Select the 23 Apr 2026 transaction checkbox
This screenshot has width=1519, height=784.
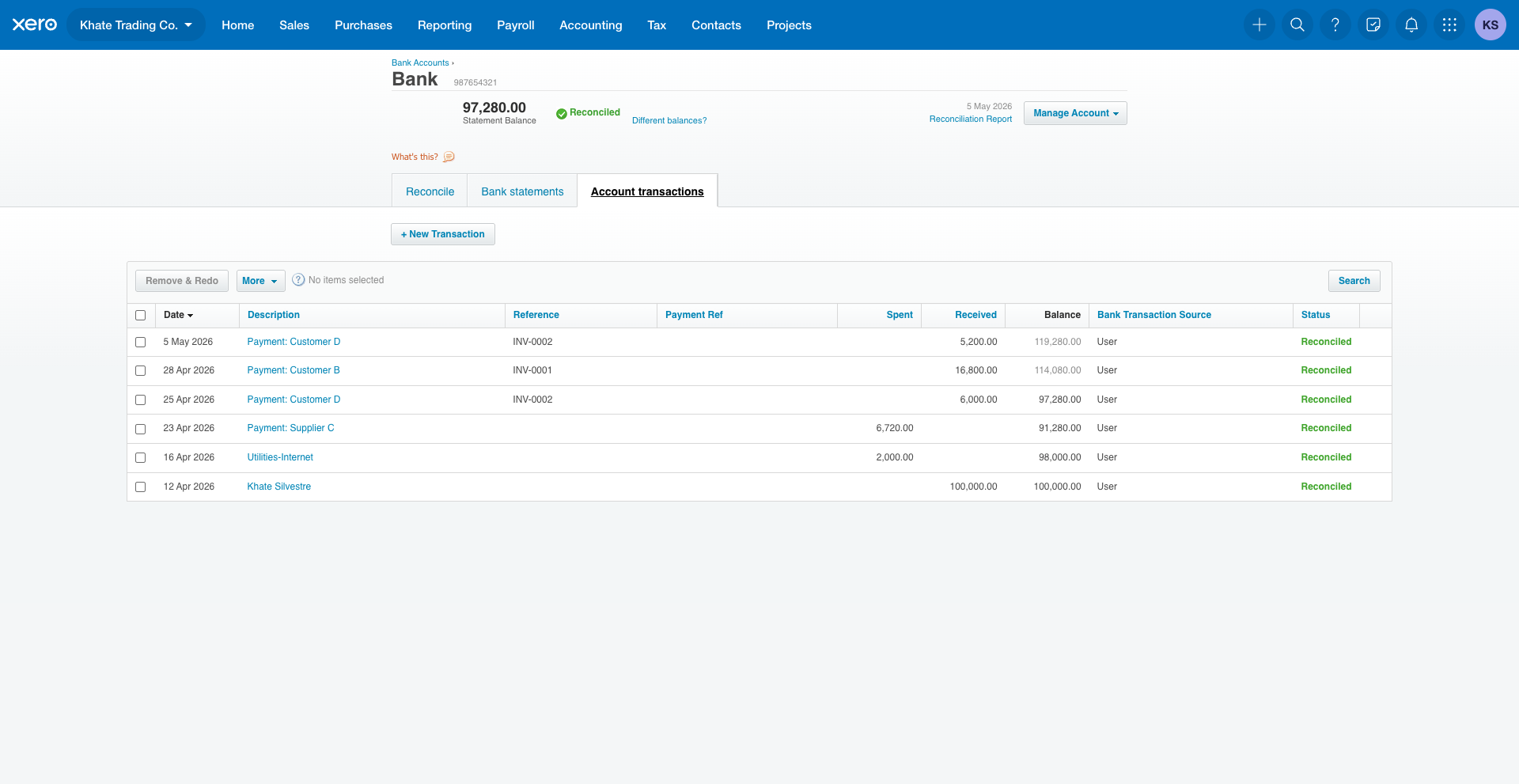pyautogui.click(x=141, y=429)
